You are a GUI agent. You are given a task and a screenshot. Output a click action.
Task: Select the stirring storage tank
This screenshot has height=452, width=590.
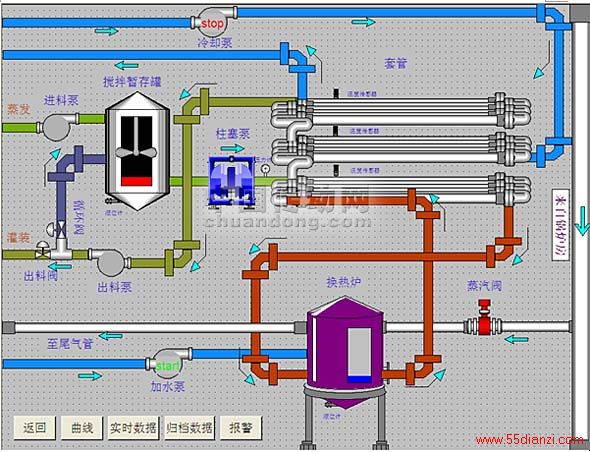tap(137, 151)
